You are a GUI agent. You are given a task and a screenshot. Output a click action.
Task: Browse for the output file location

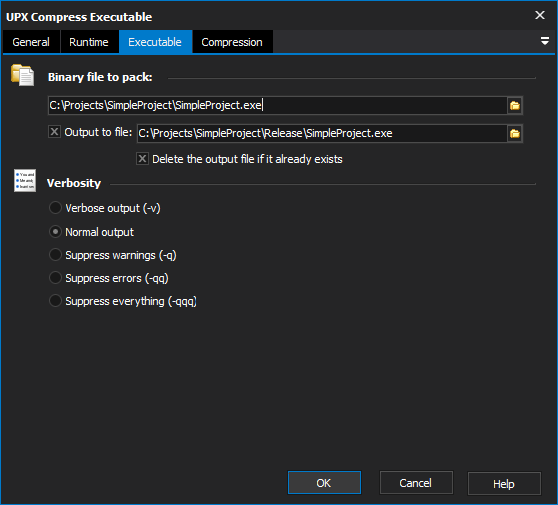[x=515, y=133]
